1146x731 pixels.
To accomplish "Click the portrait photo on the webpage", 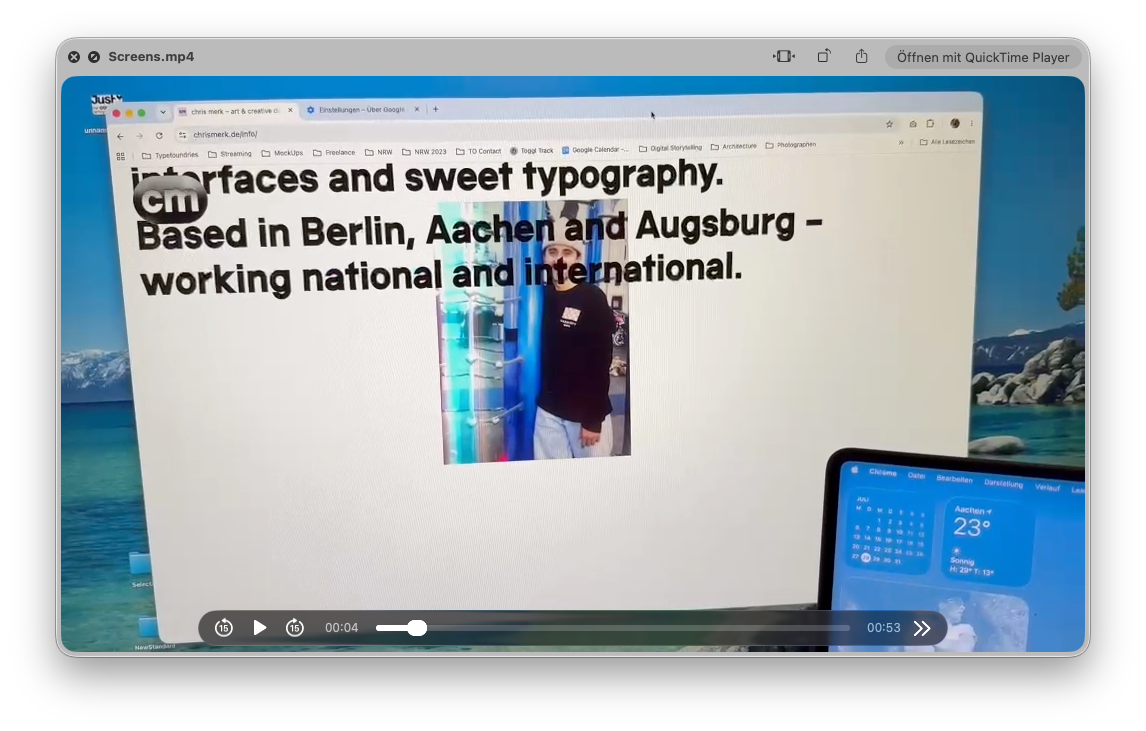I will pos(534,330).
